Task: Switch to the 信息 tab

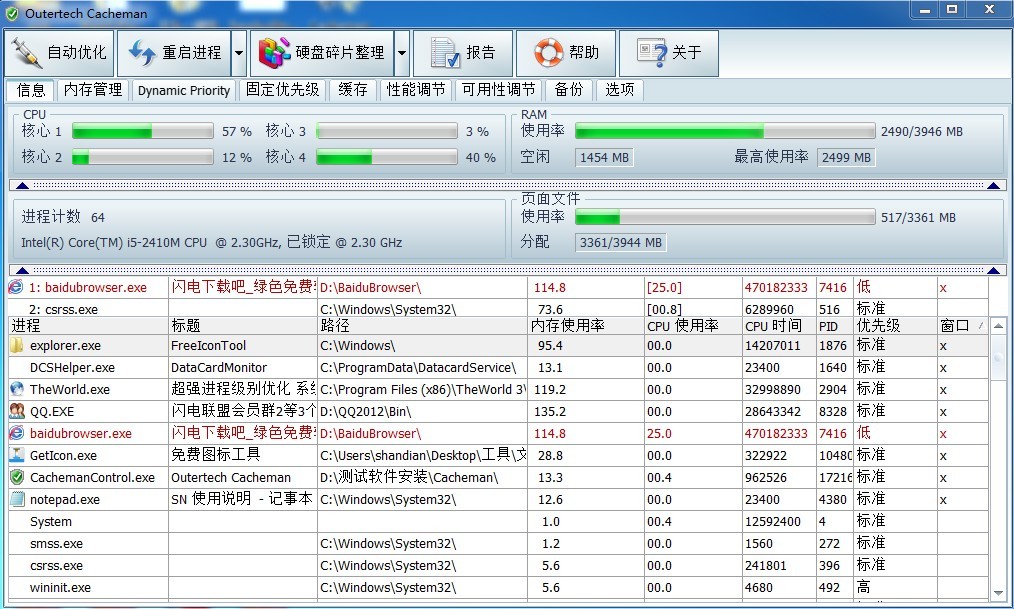Action: 30,90
